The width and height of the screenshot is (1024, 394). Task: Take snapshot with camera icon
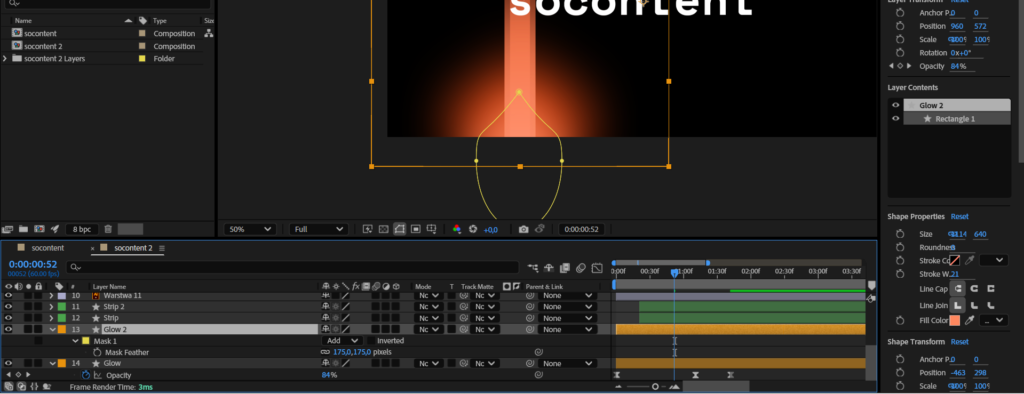point(523,229)
